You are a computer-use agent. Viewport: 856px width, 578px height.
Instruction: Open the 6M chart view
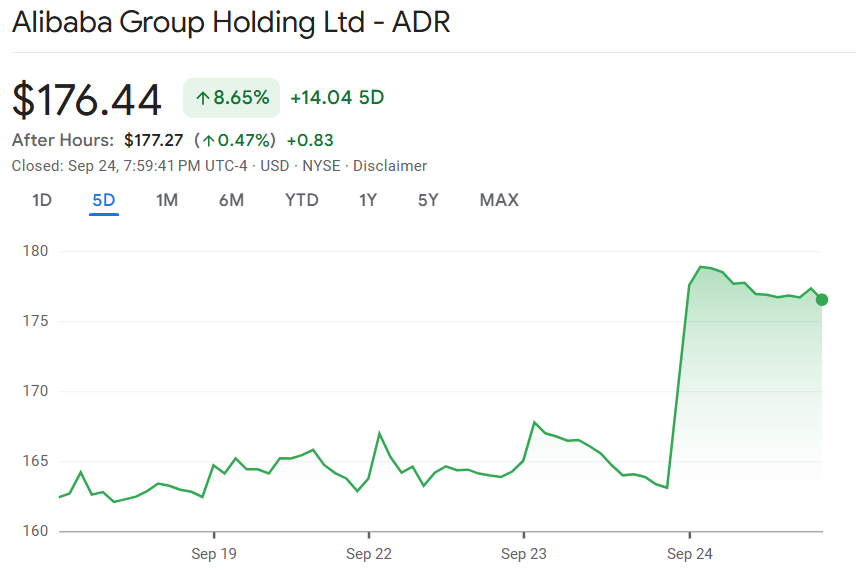(231, 200)
